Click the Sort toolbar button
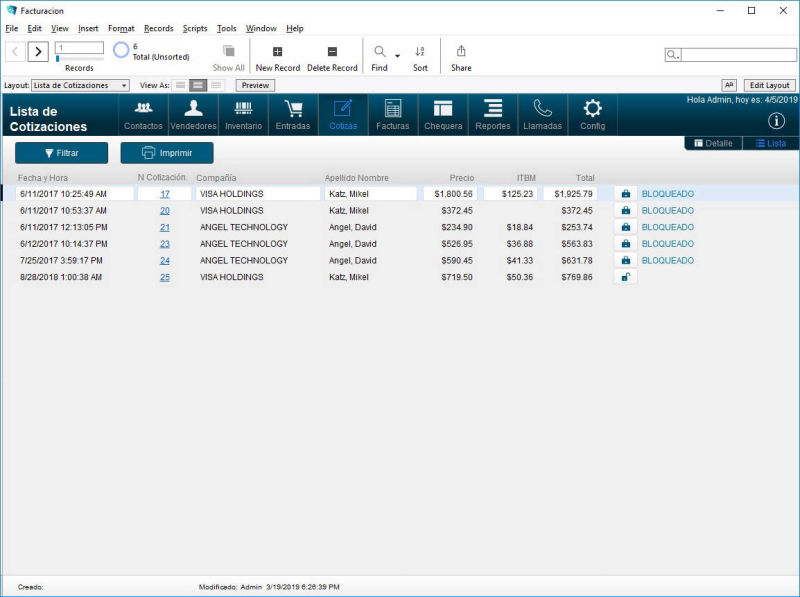The image size is (800, 597). coord(420,58)
